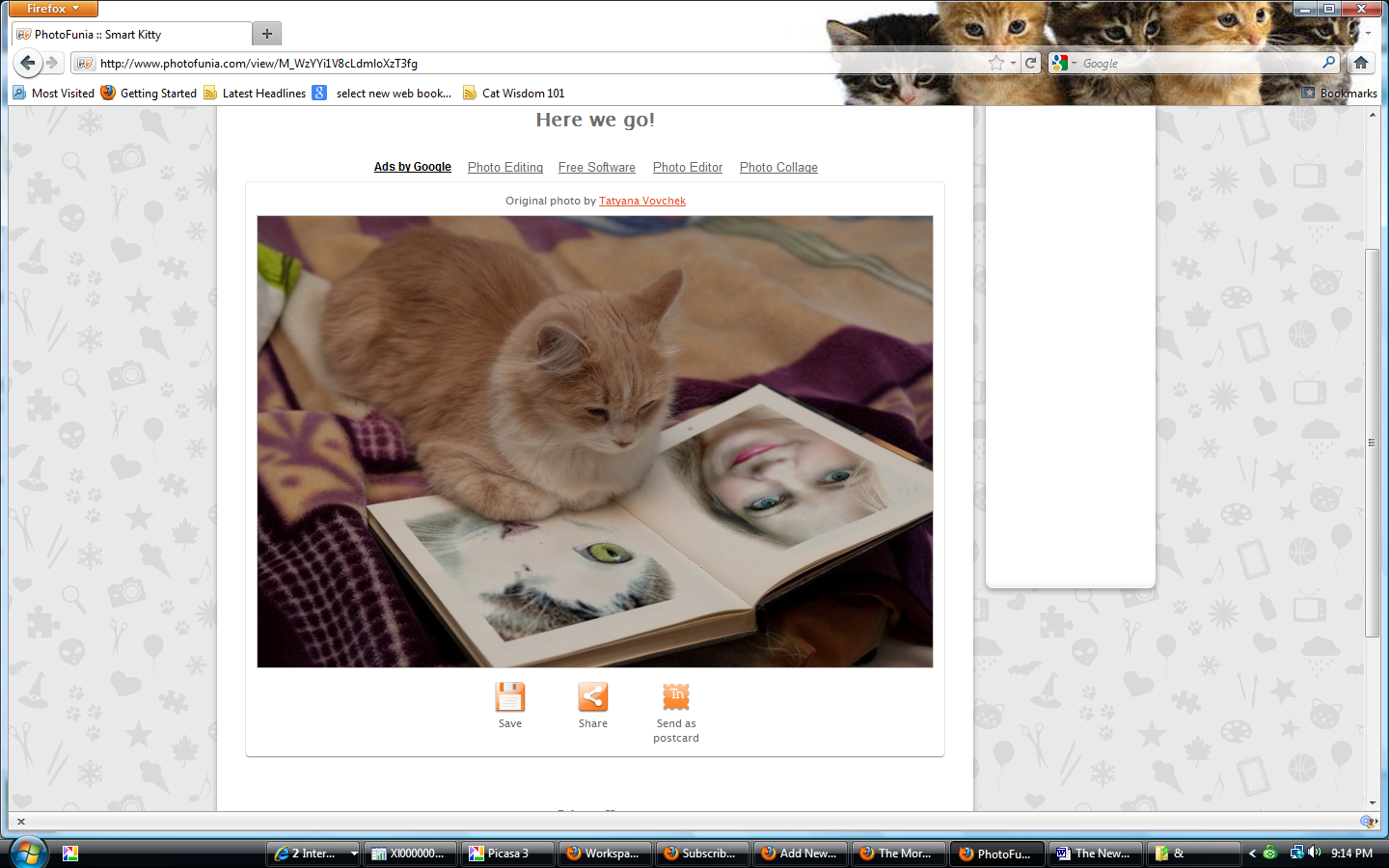1389x868 pixels.
Task: Bookmark this page with the star icon
Action: pyautogui.click(x=995, y=63)
